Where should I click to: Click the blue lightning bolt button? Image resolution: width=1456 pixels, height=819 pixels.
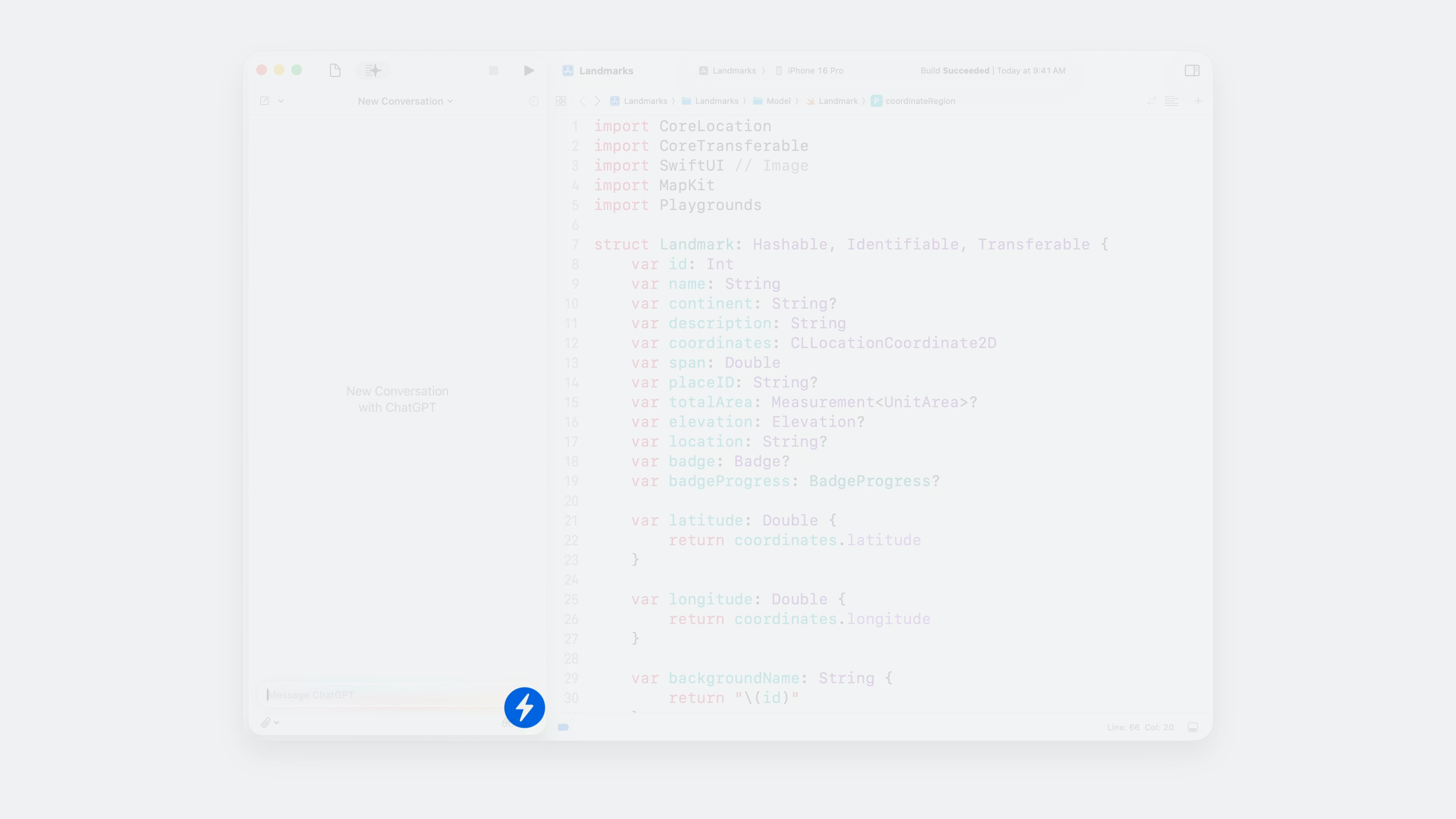point(524,707)
